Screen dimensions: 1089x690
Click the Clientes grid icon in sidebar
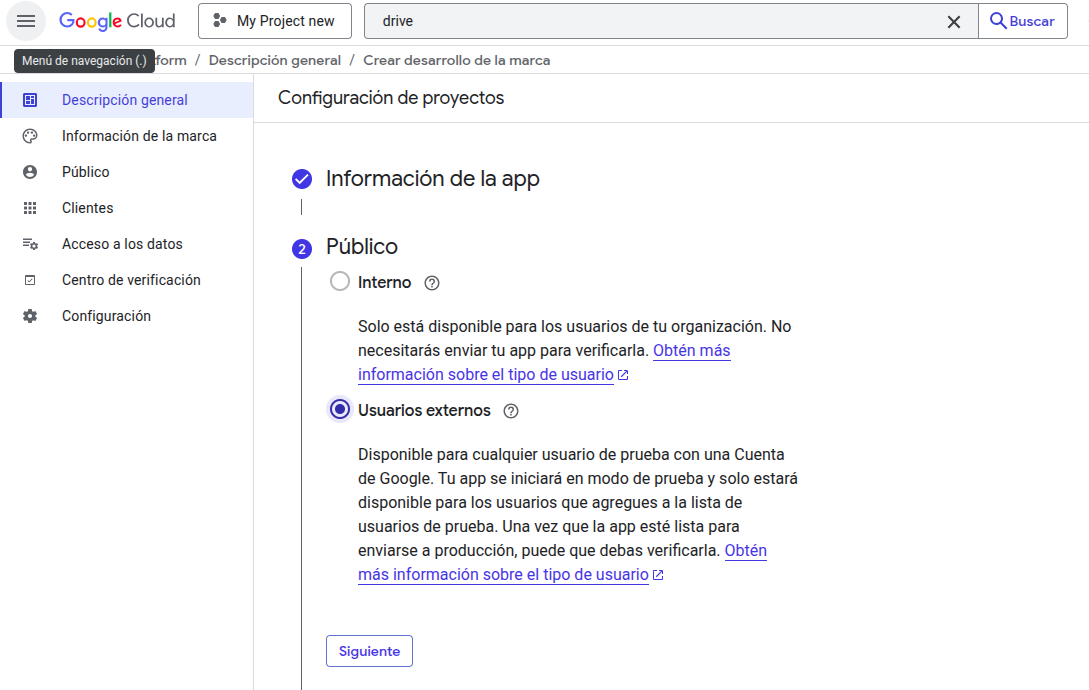click(30, 208)
